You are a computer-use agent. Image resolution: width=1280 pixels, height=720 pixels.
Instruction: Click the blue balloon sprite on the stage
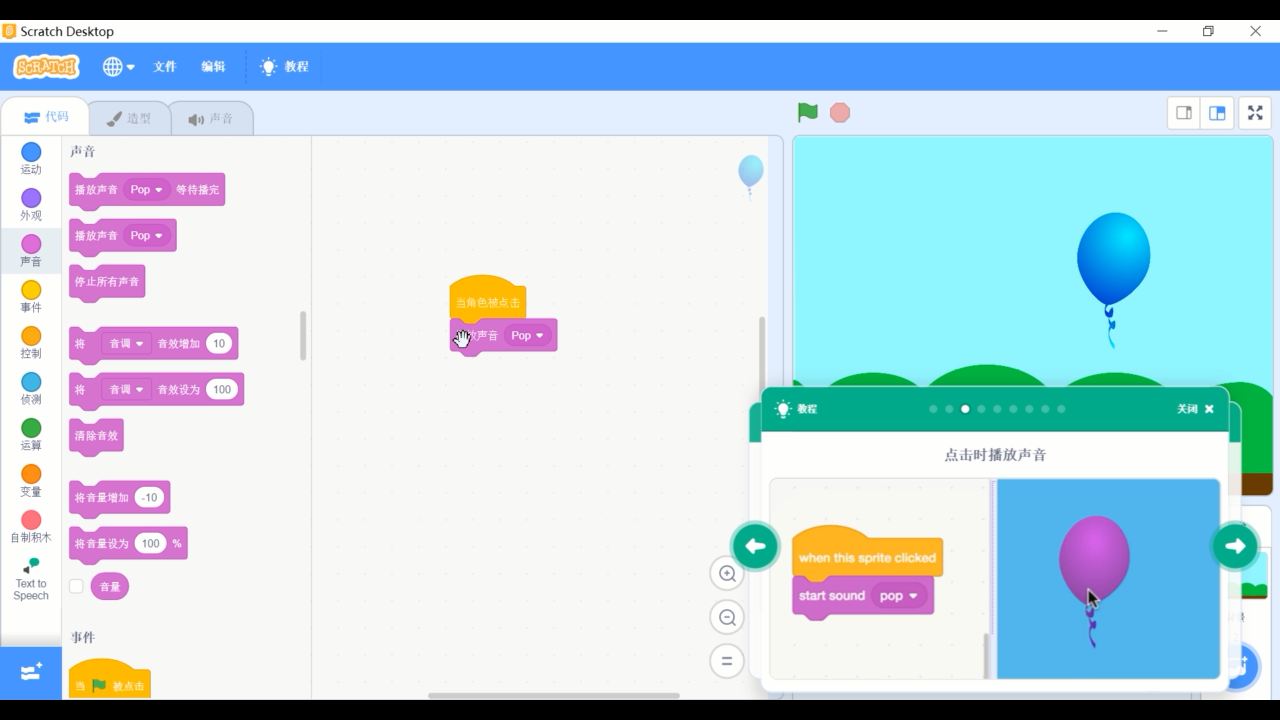click(x=1113, y=253)
